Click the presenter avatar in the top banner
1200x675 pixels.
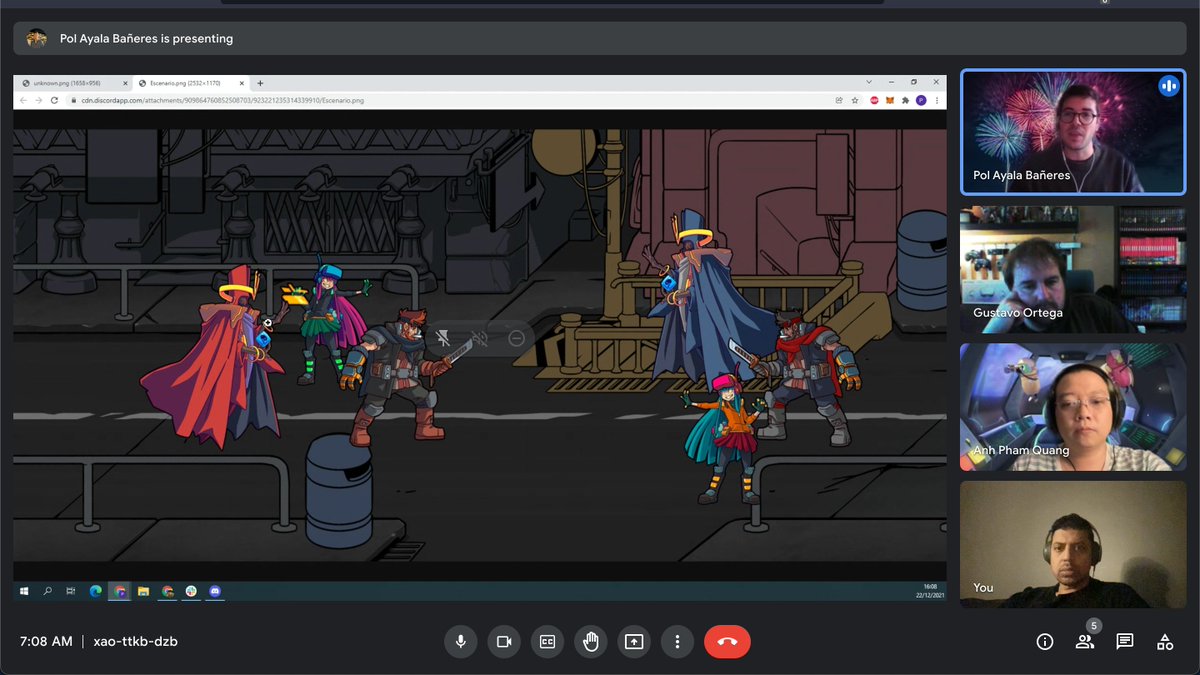coord(37,39)
